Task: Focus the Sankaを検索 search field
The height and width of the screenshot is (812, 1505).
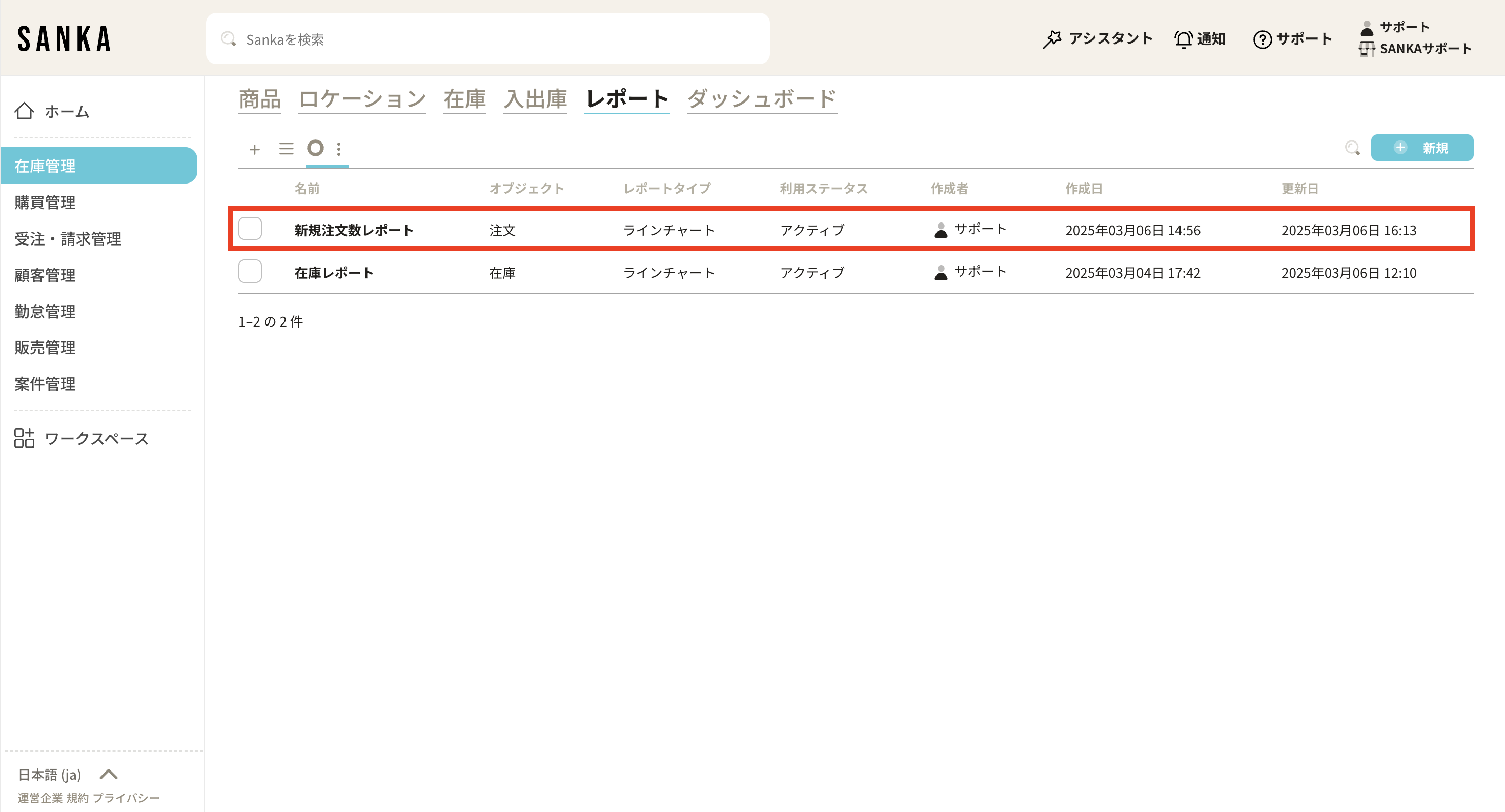Action: tap(487, 39)
